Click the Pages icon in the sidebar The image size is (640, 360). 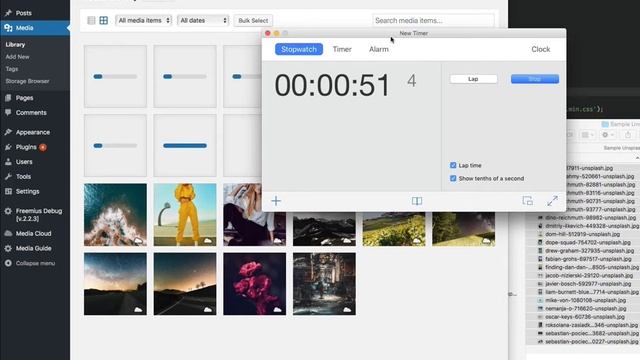coord(8,98)
